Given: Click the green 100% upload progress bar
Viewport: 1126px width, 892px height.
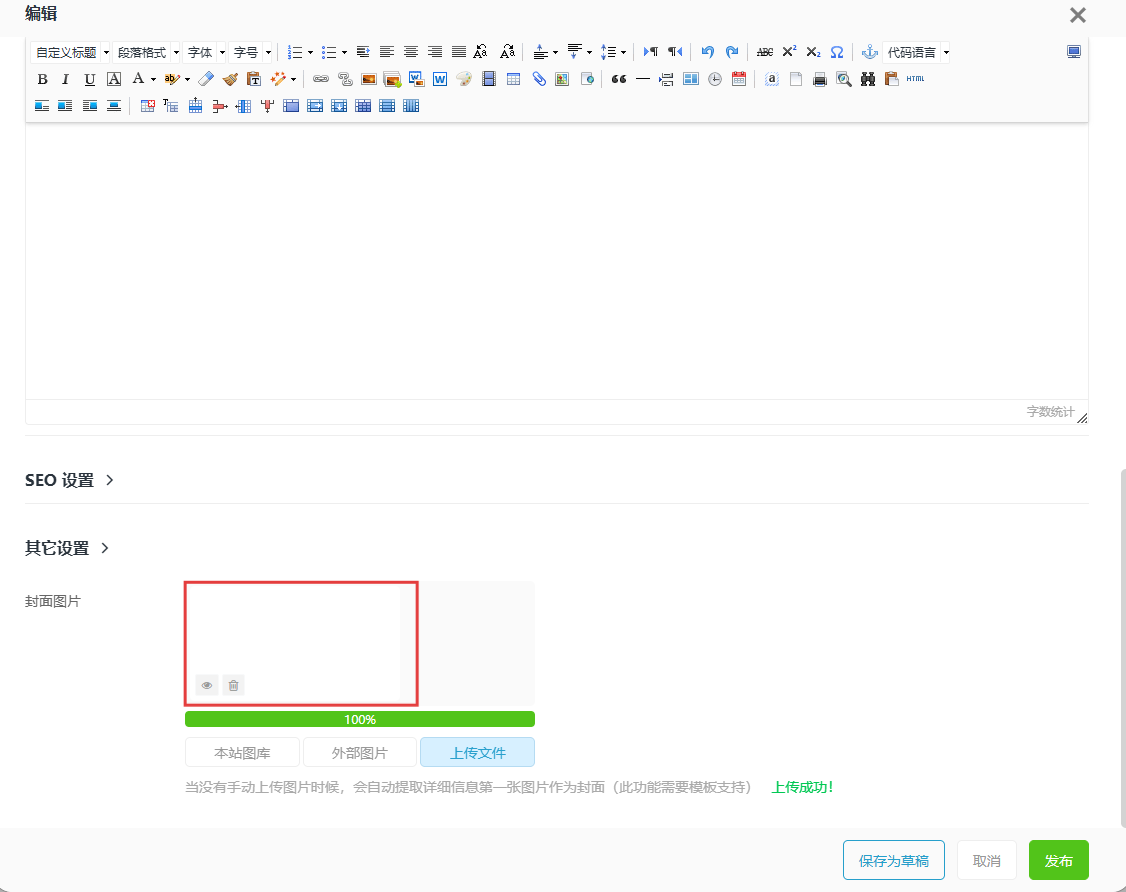Looking at the screenshot, I should (x=360, y=719).
